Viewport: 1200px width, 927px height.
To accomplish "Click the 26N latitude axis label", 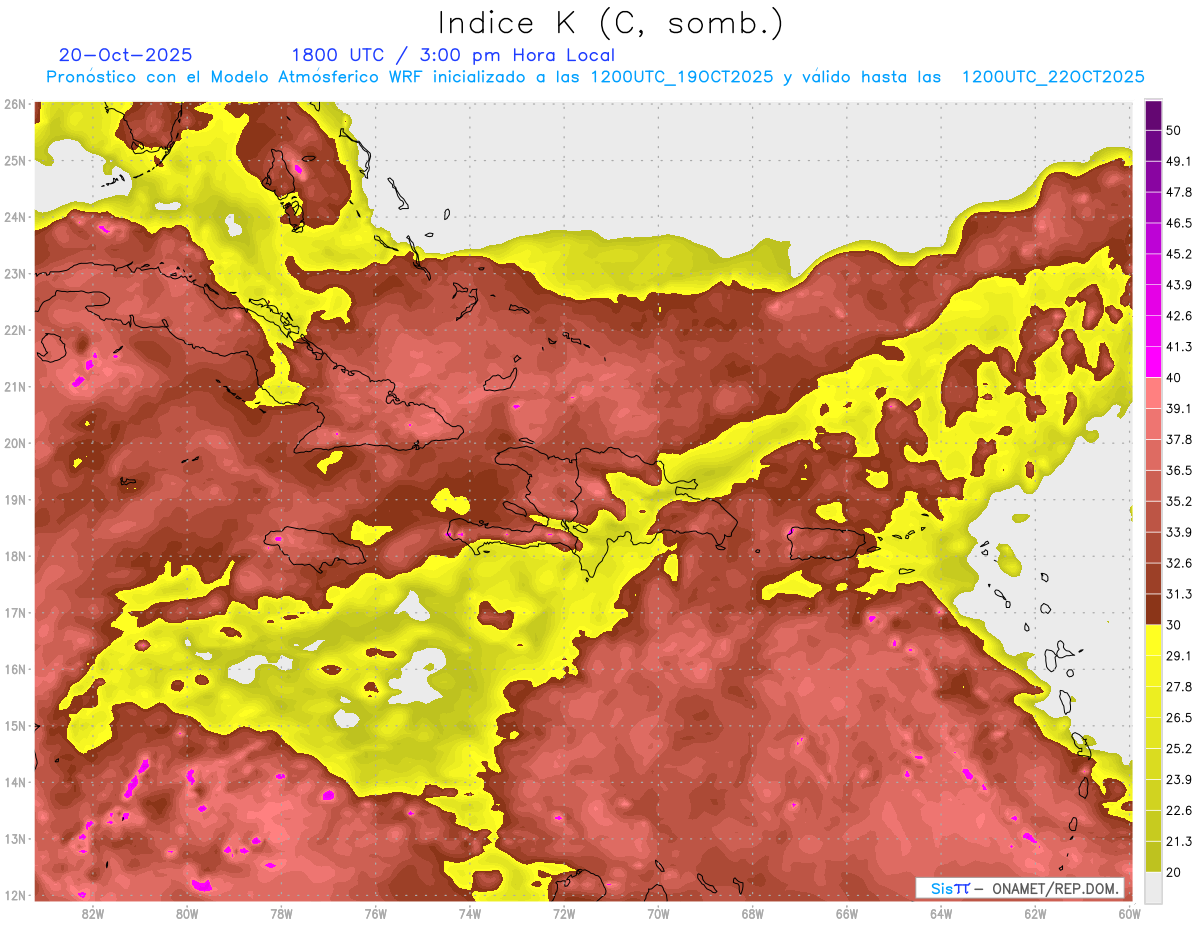I will point(15,104).
